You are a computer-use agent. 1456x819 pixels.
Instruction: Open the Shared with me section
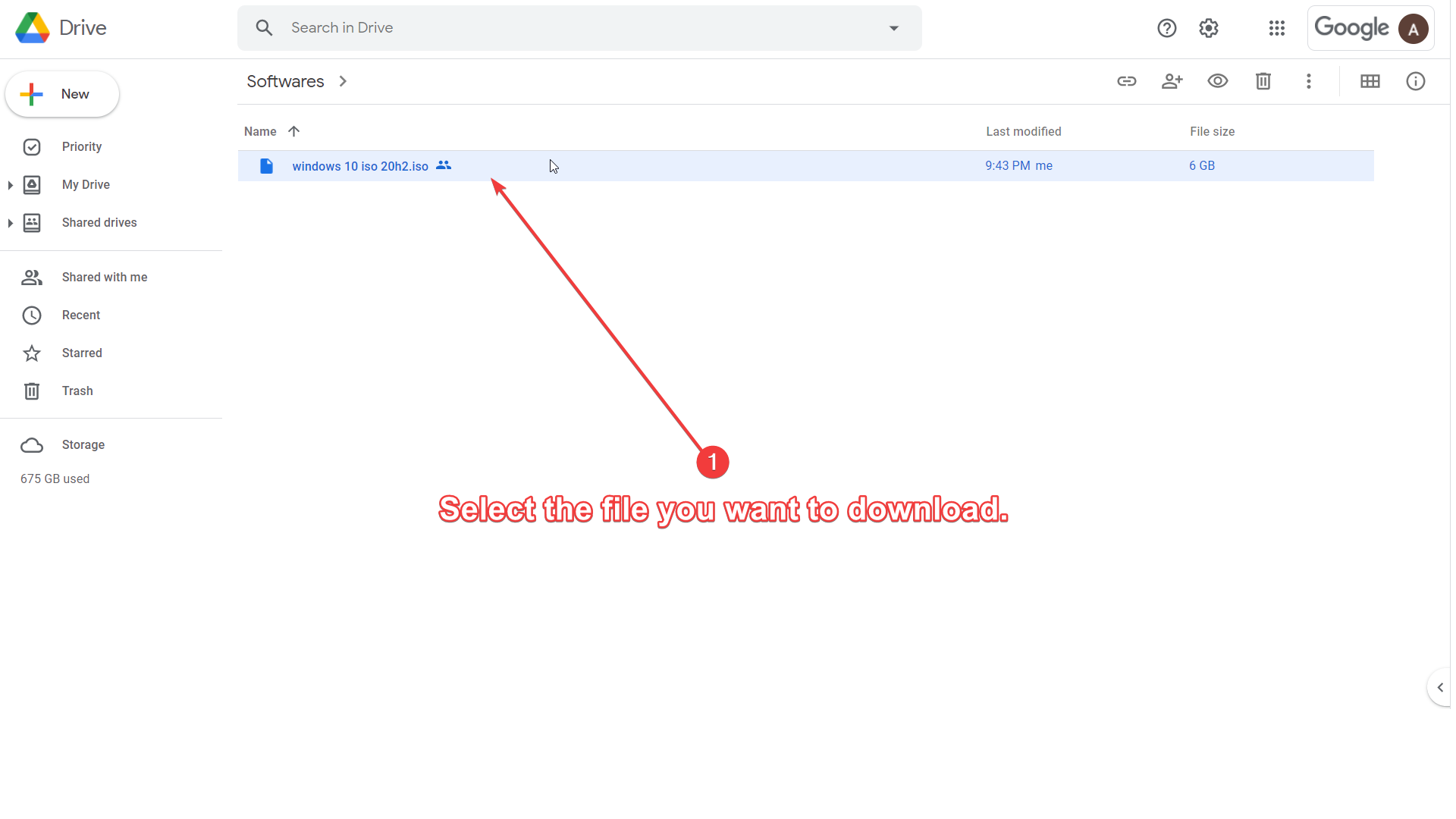[x=104, y=278]
